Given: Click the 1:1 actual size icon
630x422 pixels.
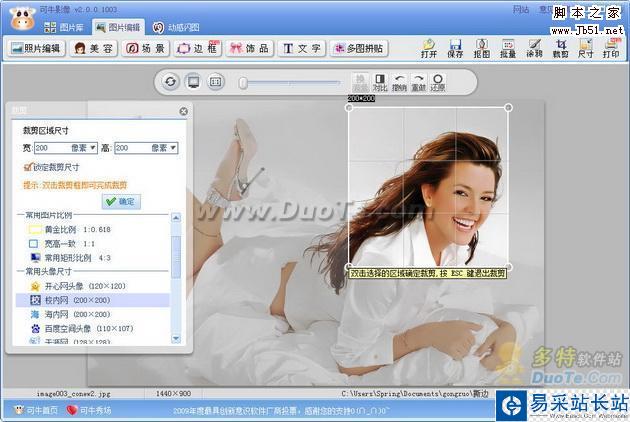Looking at the screenshot, I should click(x=215, y=82).
